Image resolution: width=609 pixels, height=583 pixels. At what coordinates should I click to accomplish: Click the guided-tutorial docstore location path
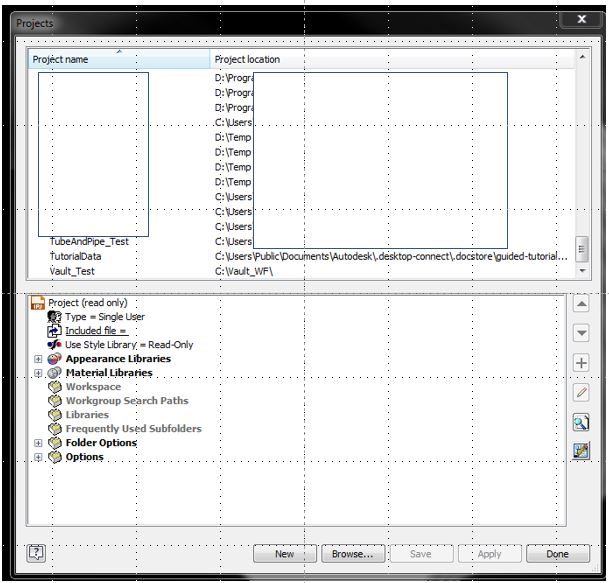click(391, 256)
